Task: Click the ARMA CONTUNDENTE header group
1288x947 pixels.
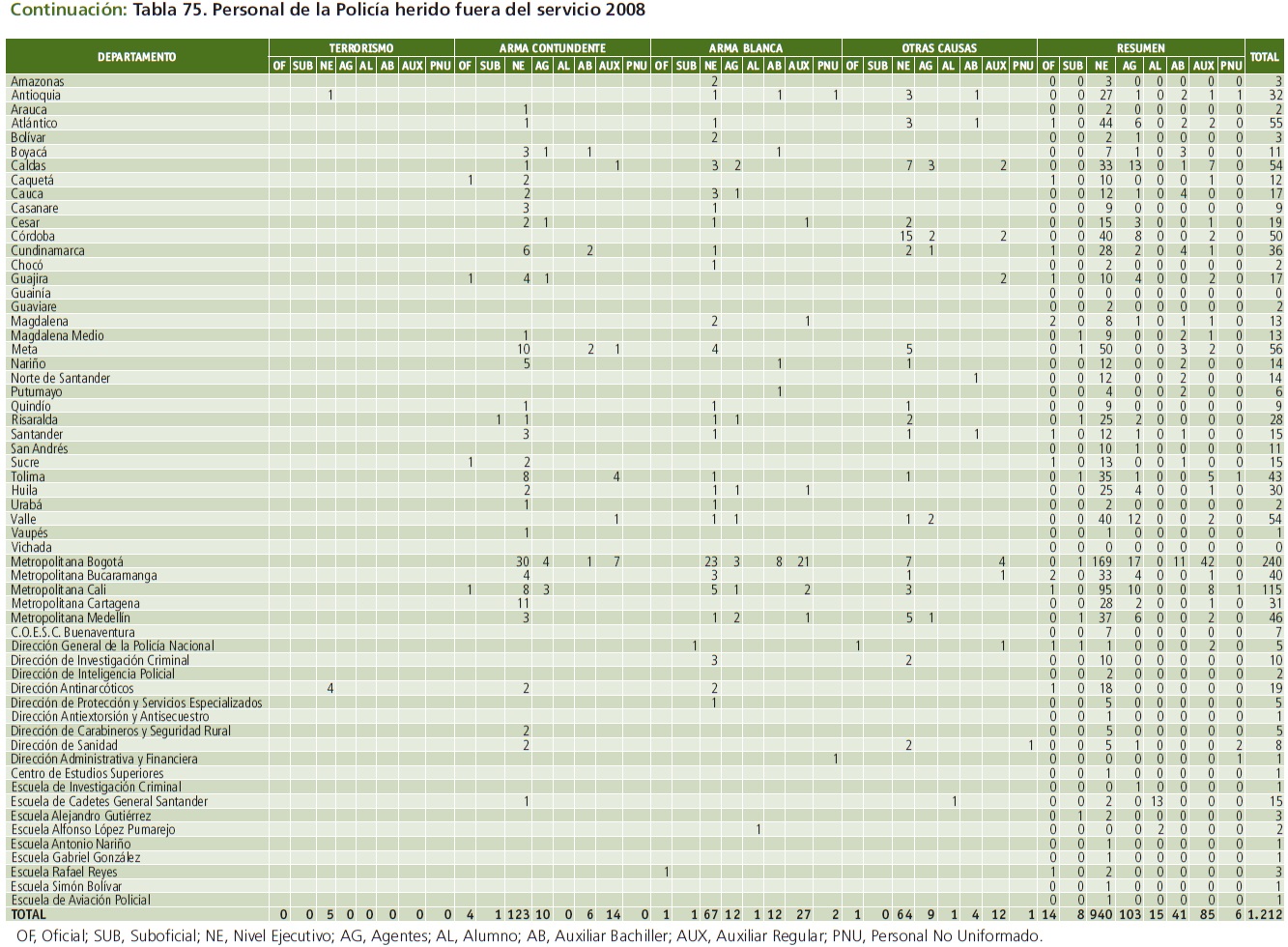Action: point(552,47)
